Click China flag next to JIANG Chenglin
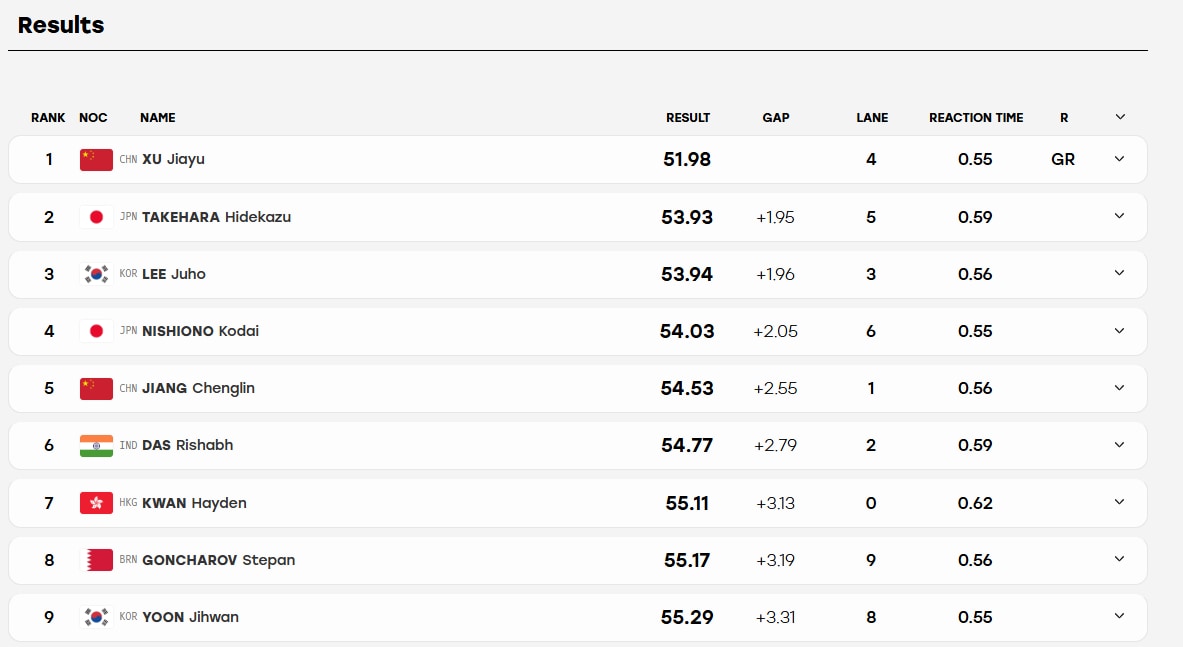 pyautogui.click(x=96, y=388)
